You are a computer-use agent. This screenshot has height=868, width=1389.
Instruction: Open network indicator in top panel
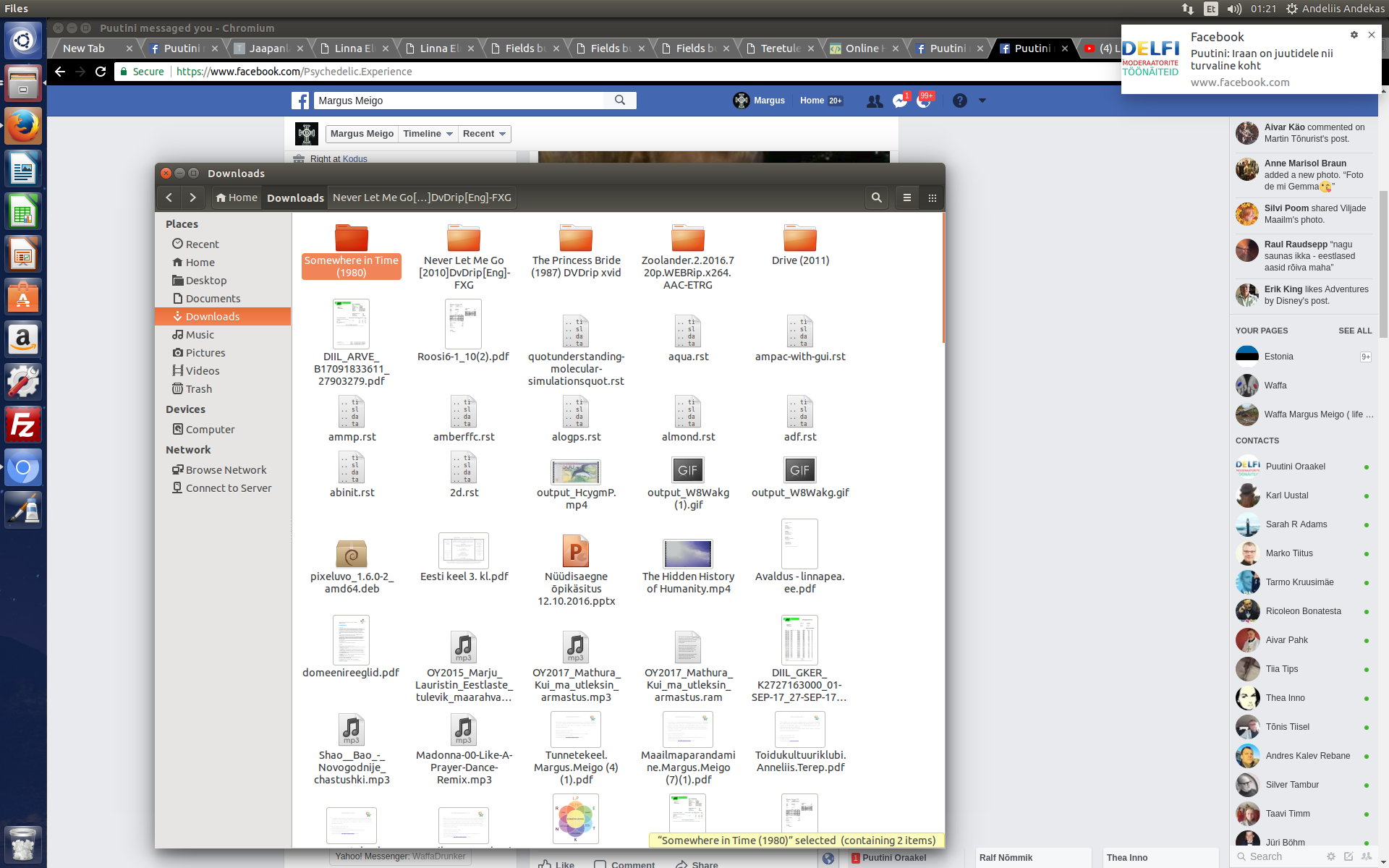point(1188,9)
